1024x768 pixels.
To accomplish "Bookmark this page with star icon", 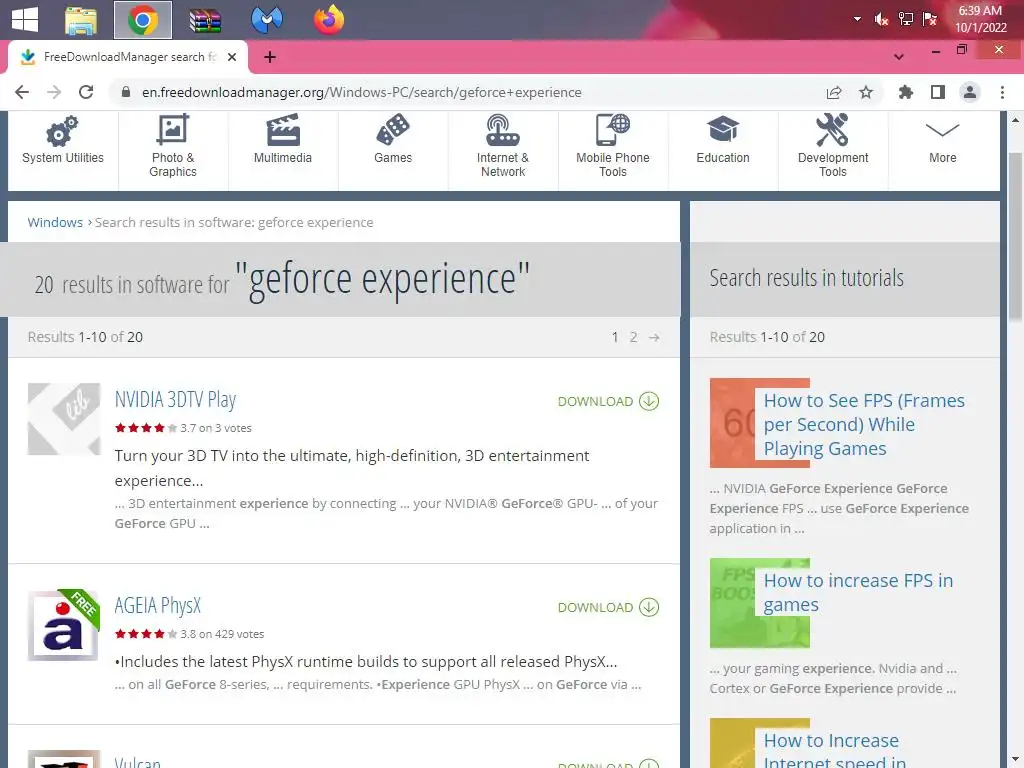I will [866, 92].
